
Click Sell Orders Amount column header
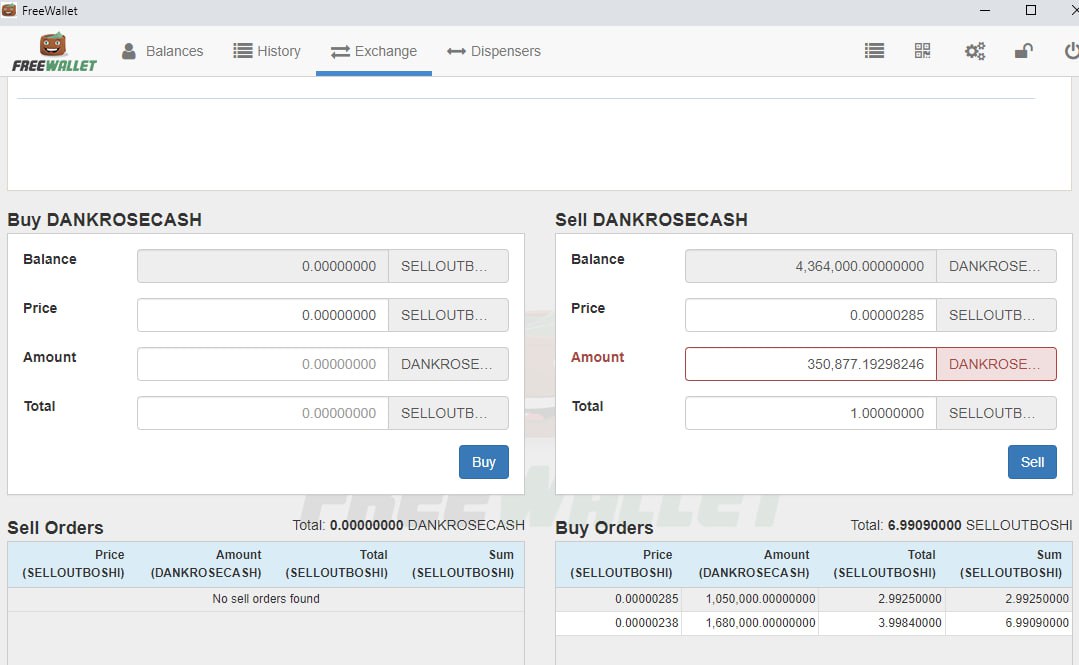(x=206, y=564)
